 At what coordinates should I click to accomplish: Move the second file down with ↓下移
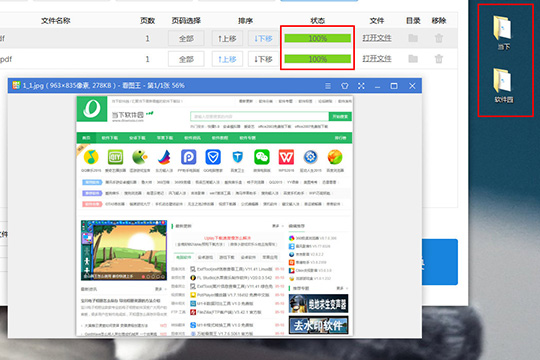(263, 59)
